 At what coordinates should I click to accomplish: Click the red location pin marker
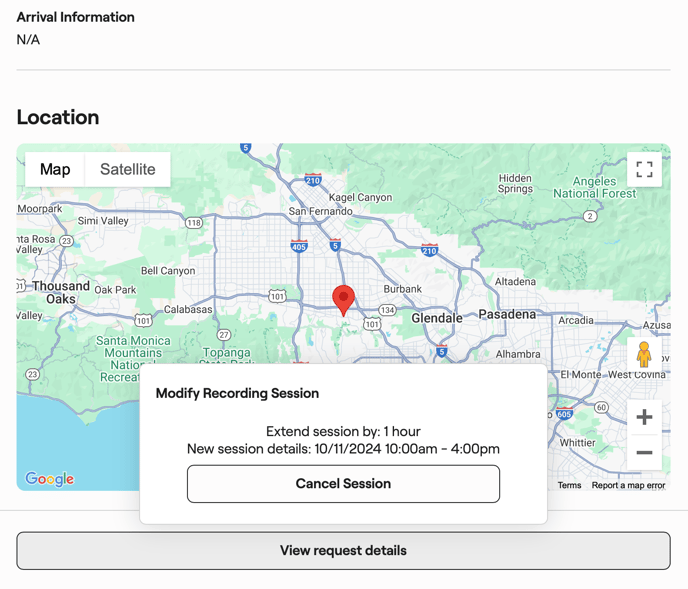pos(343,299)
